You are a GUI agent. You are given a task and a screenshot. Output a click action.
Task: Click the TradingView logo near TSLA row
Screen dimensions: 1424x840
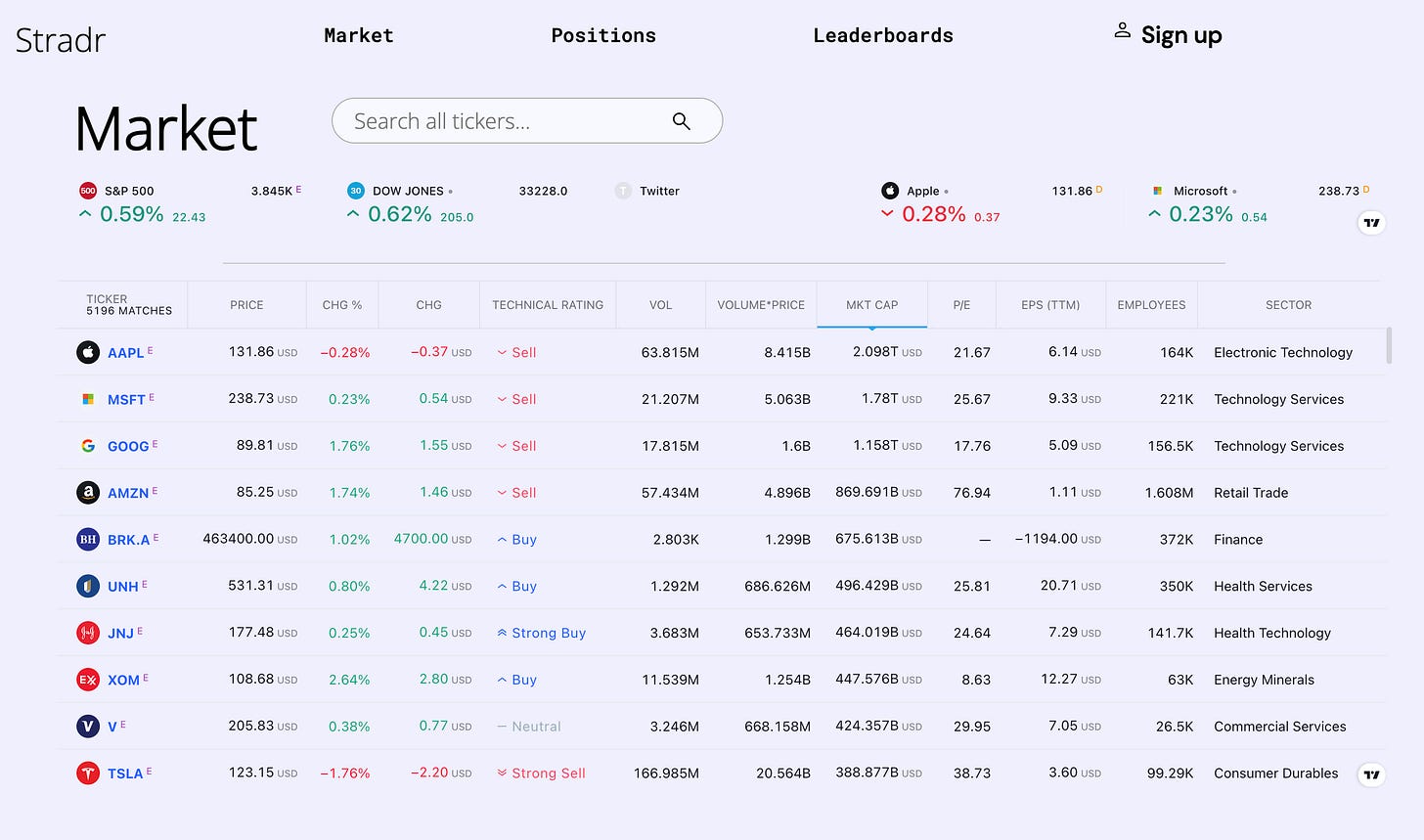1372,774
